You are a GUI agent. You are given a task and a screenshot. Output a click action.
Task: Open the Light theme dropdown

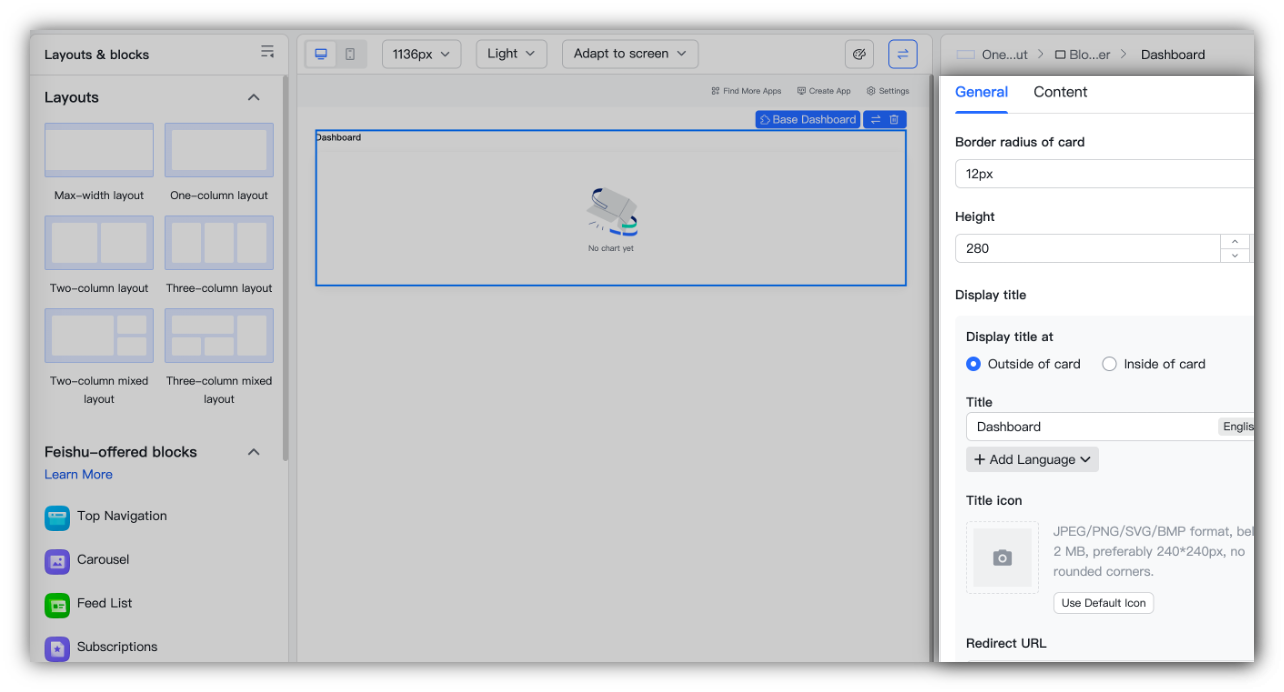pyautogui.click(x=511, y=54)
